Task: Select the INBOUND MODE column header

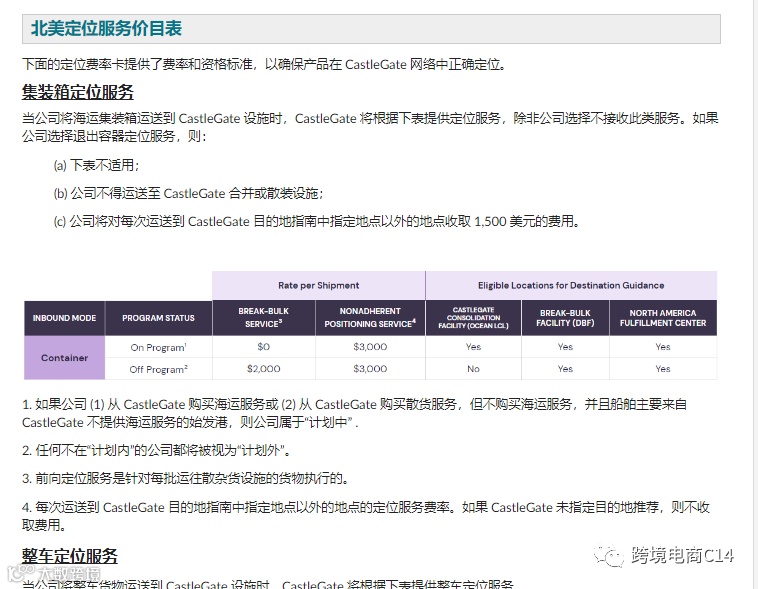Action: coord(64,318)
